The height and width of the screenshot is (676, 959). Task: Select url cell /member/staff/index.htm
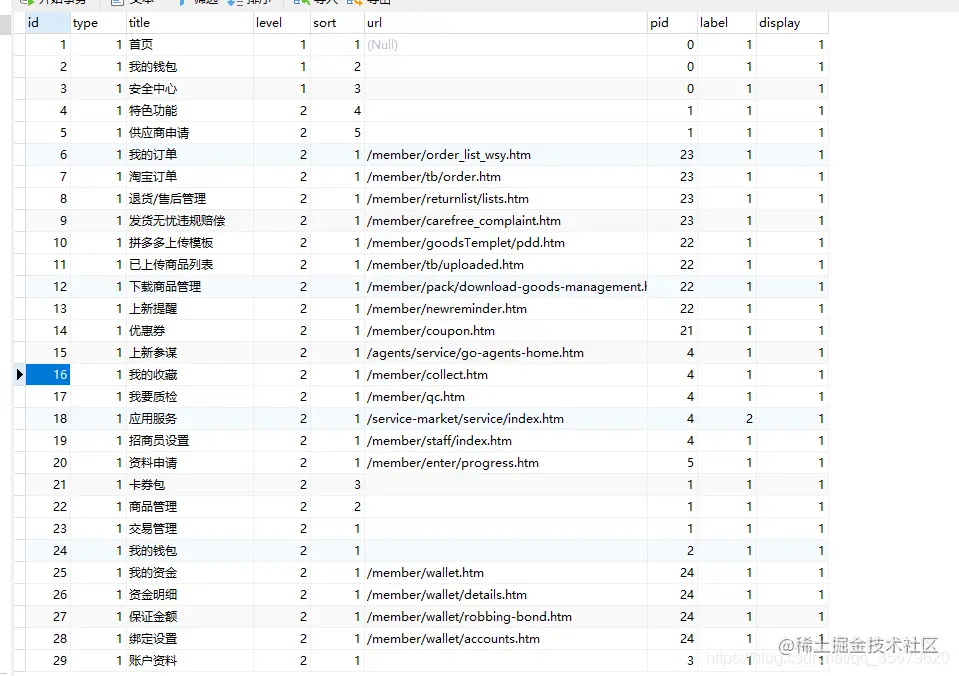[x=506, y=441]
